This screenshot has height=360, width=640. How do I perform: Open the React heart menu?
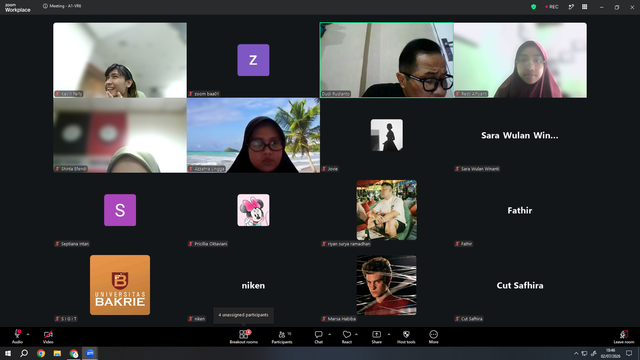pyautogui.click(x=347, y=337)
